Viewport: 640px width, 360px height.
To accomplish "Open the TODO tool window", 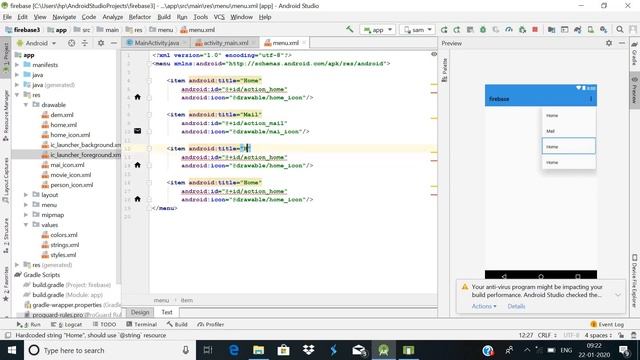I will click(104, 324).
